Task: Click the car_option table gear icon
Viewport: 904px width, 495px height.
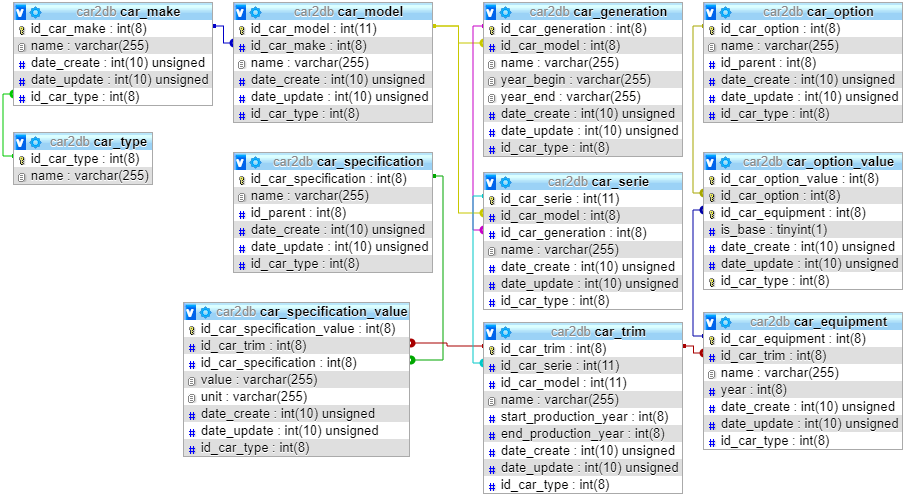Action: pos(726,12)
